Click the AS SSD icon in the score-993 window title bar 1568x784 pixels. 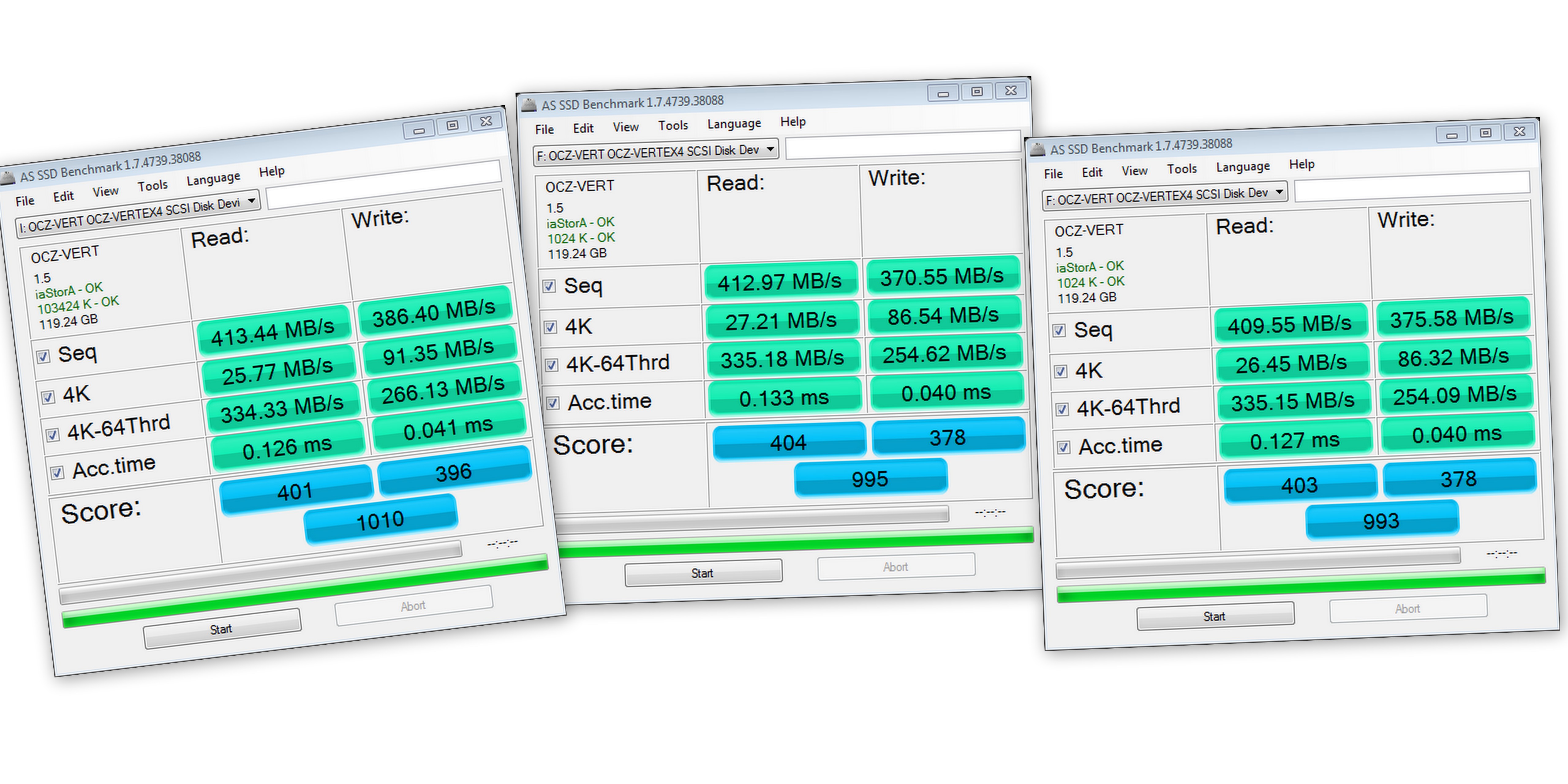point(1038,150)
